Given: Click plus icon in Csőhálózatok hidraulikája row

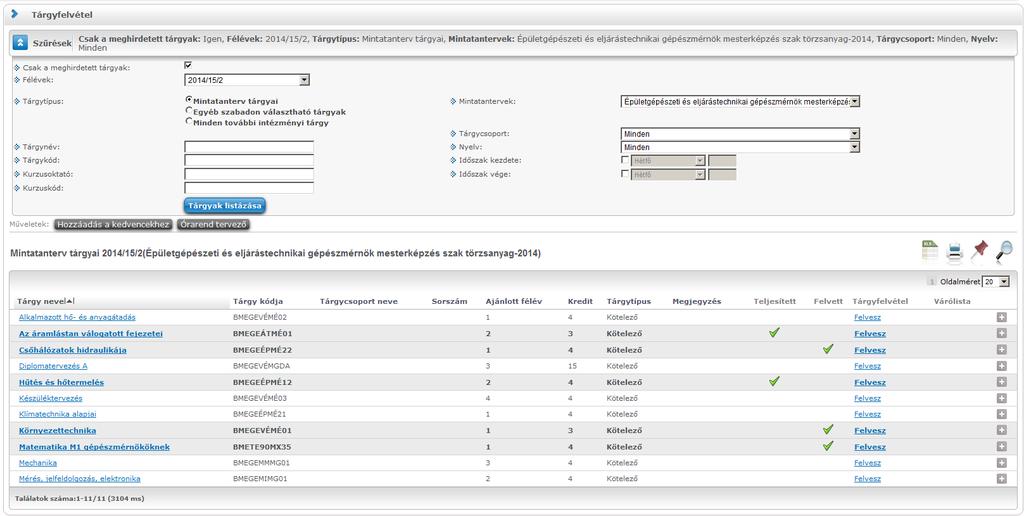Looking at the screenshot, I should (1001, 349).
